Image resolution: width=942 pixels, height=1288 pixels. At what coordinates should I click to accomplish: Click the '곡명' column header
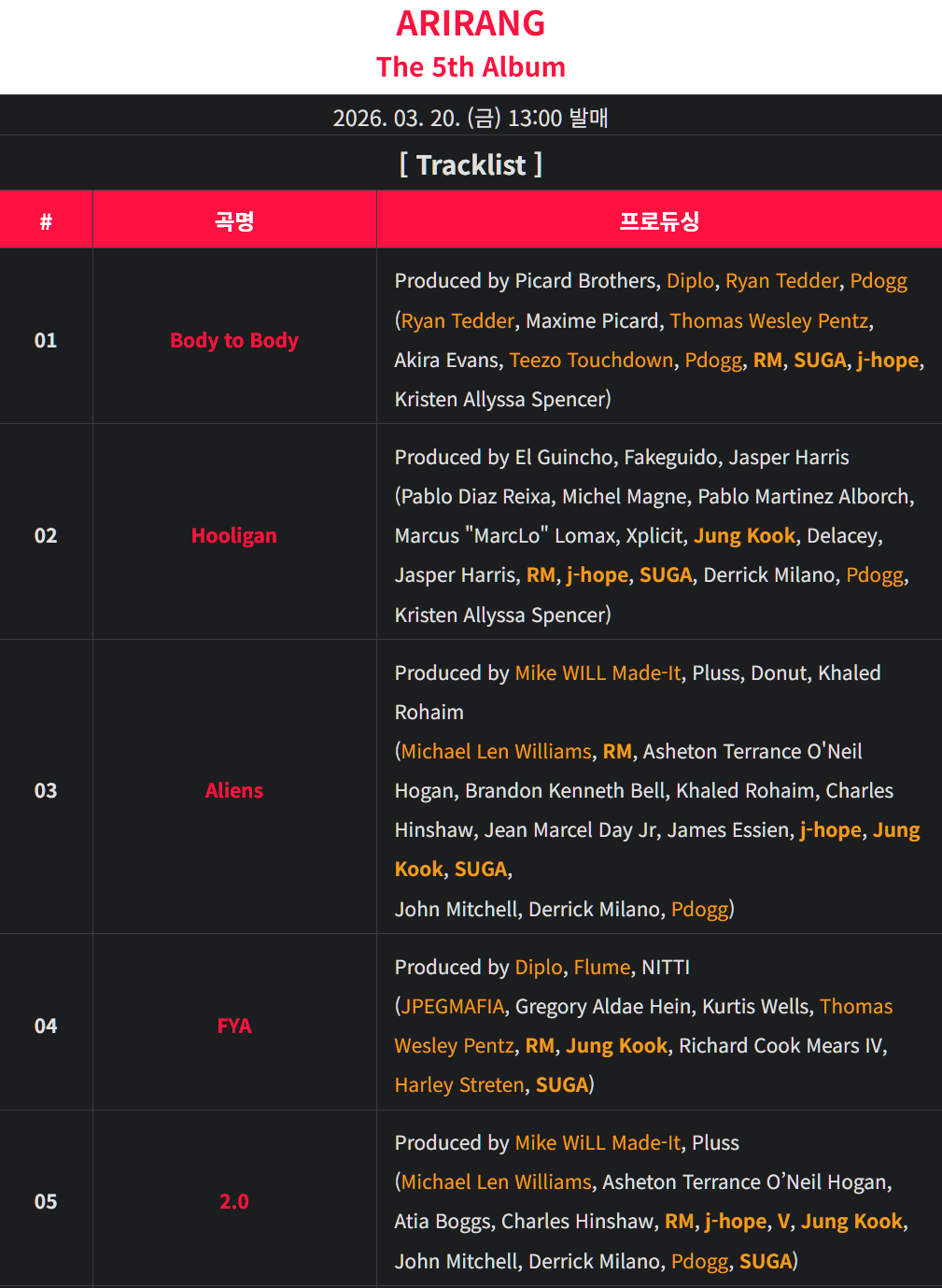click(234, 221)
